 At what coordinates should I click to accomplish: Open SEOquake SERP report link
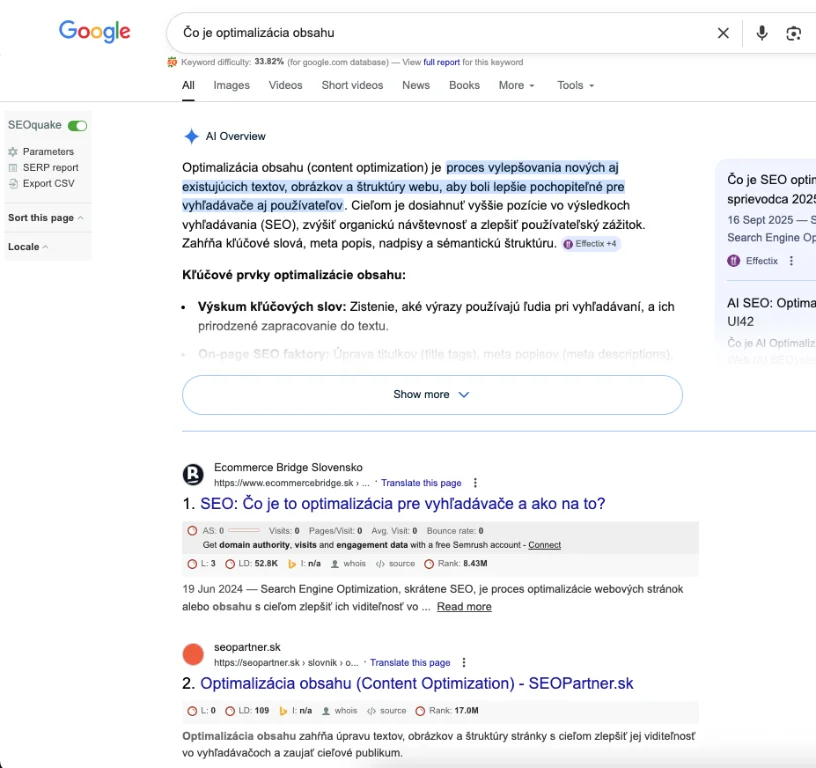point(50,168)
